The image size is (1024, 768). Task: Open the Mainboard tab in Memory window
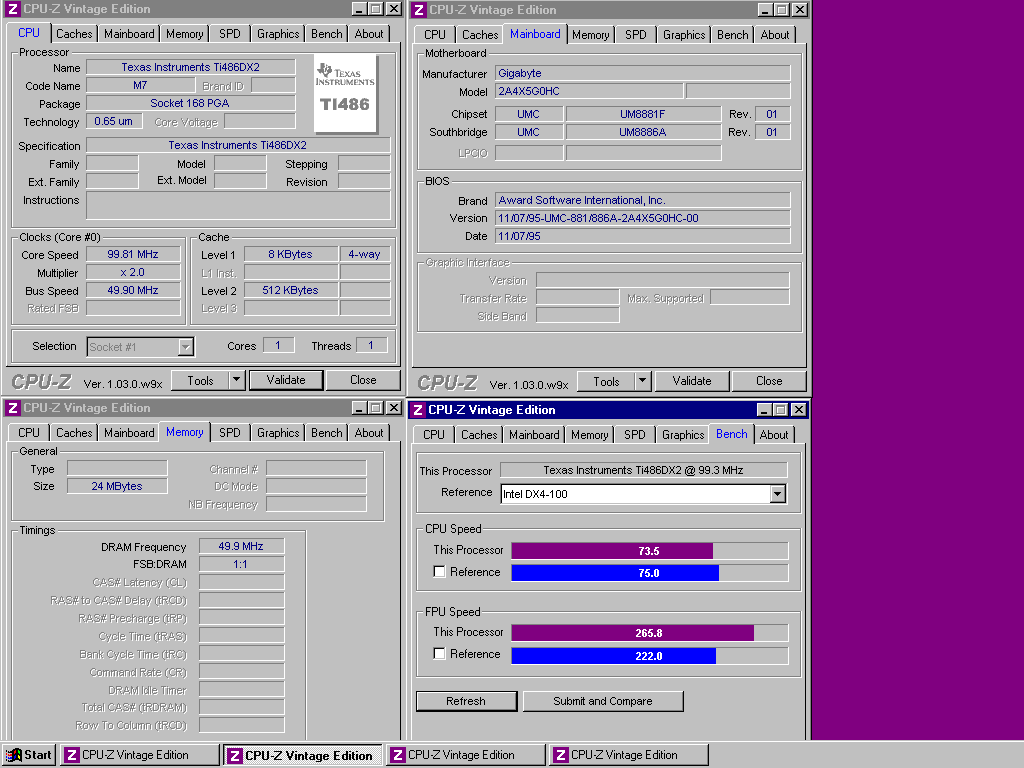129,433
